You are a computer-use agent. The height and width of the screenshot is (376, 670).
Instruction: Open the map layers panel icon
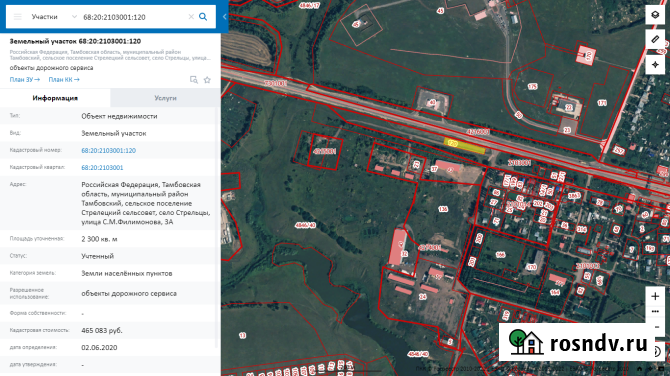[655, 15]
